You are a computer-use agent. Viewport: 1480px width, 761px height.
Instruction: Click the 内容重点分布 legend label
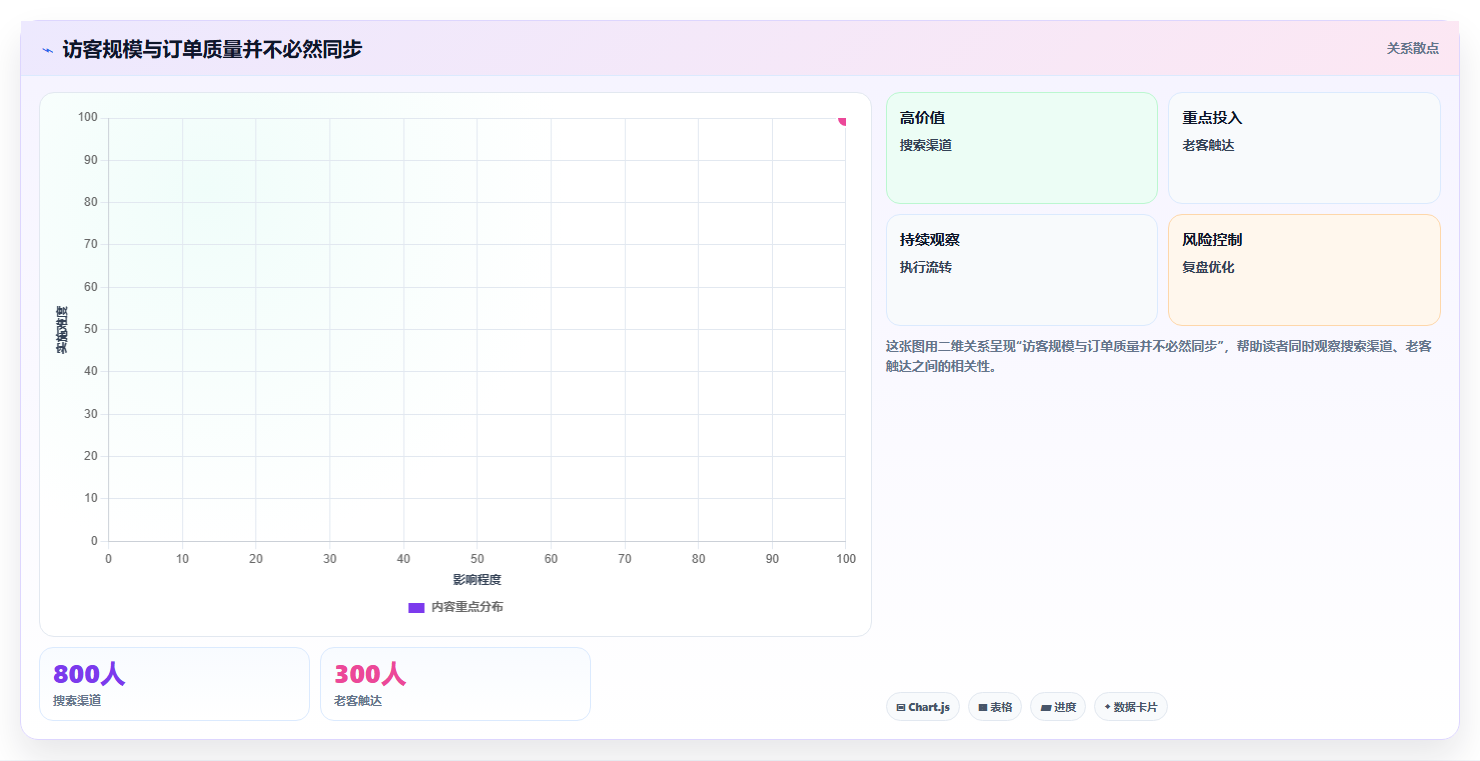click(x=467, y=607)
